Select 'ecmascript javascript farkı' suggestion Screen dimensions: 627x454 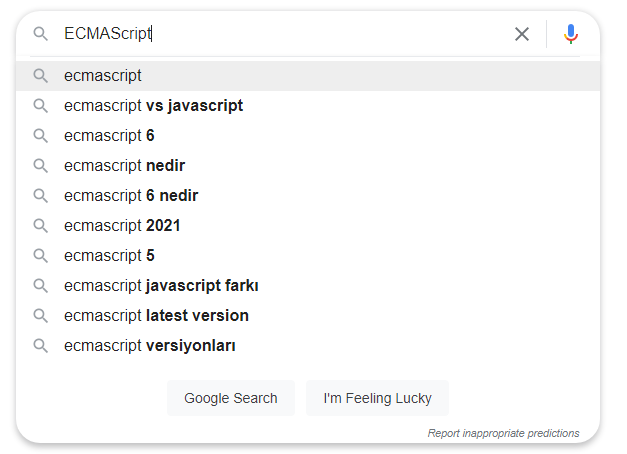point(308,286)
